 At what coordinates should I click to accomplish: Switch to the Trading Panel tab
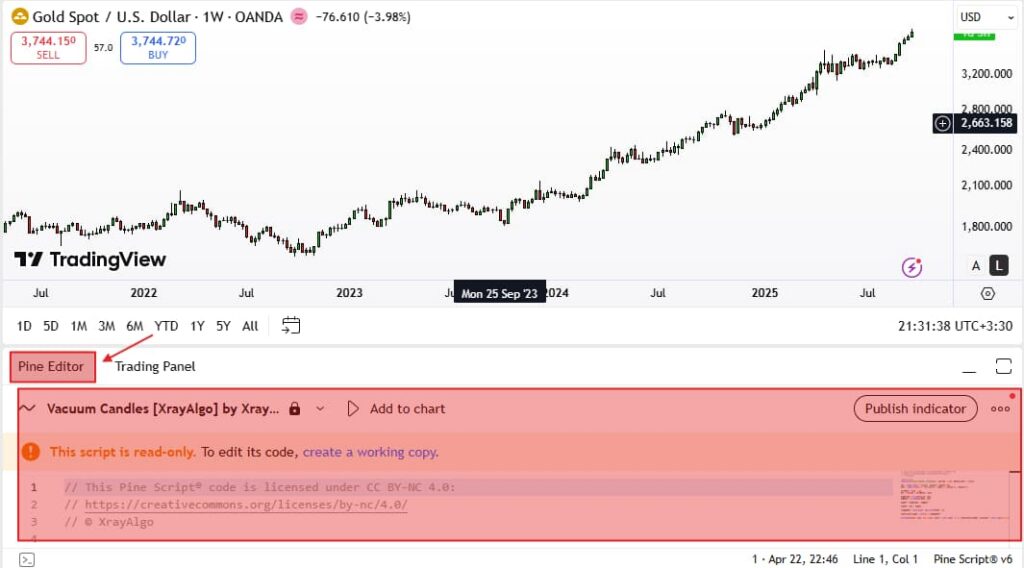155,366
